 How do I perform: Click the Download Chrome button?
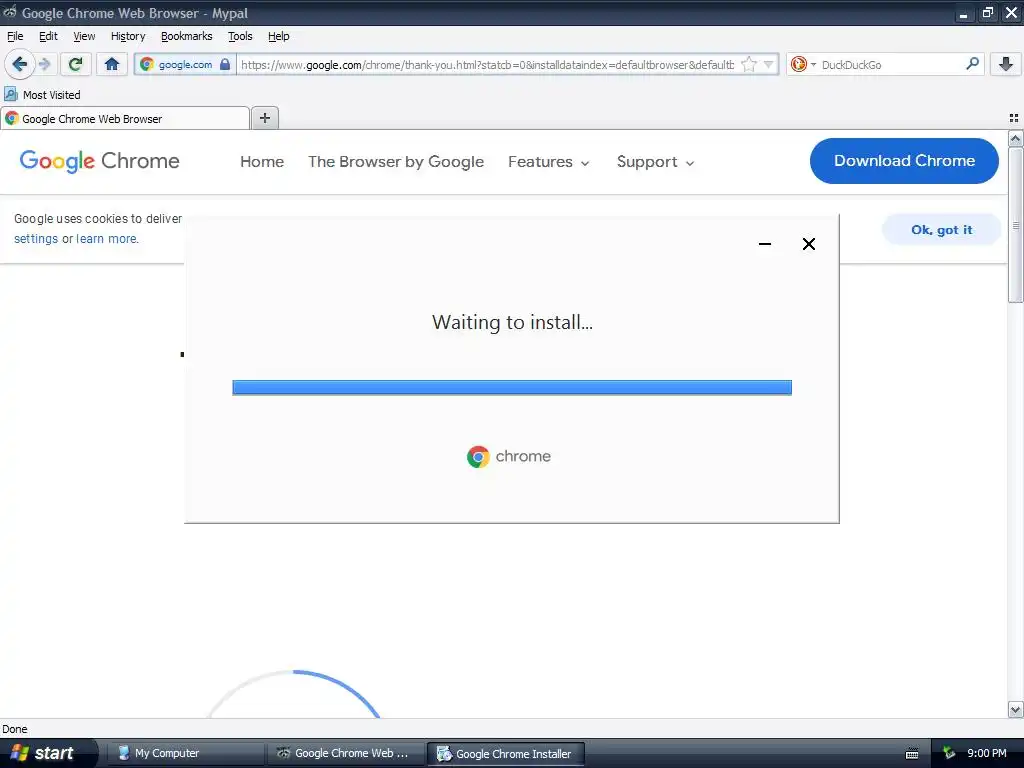point(904,161)
